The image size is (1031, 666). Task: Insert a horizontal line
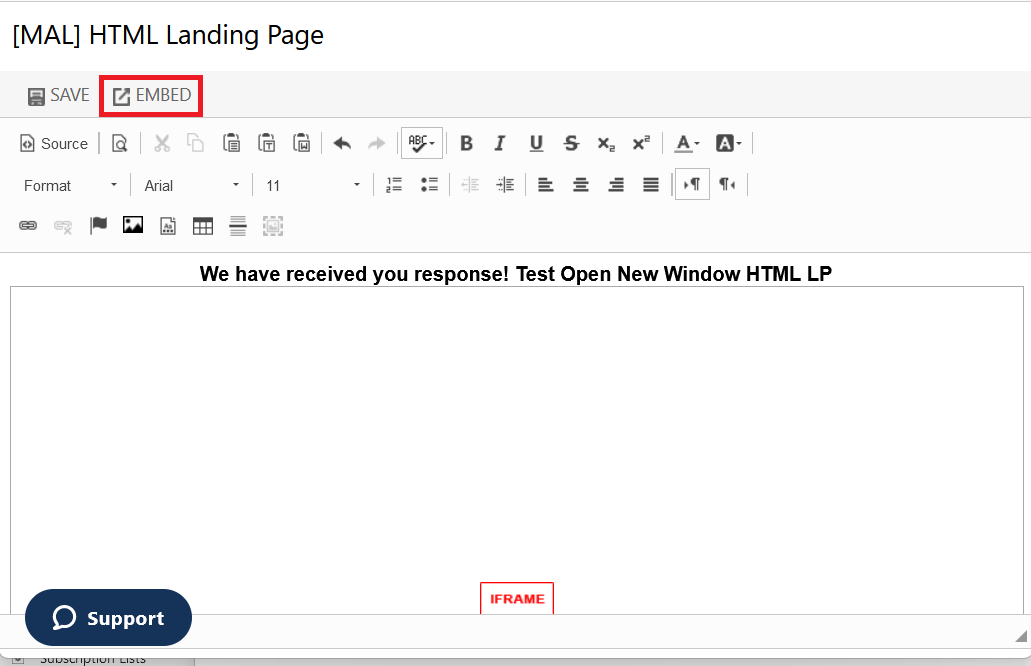point(238,226)
